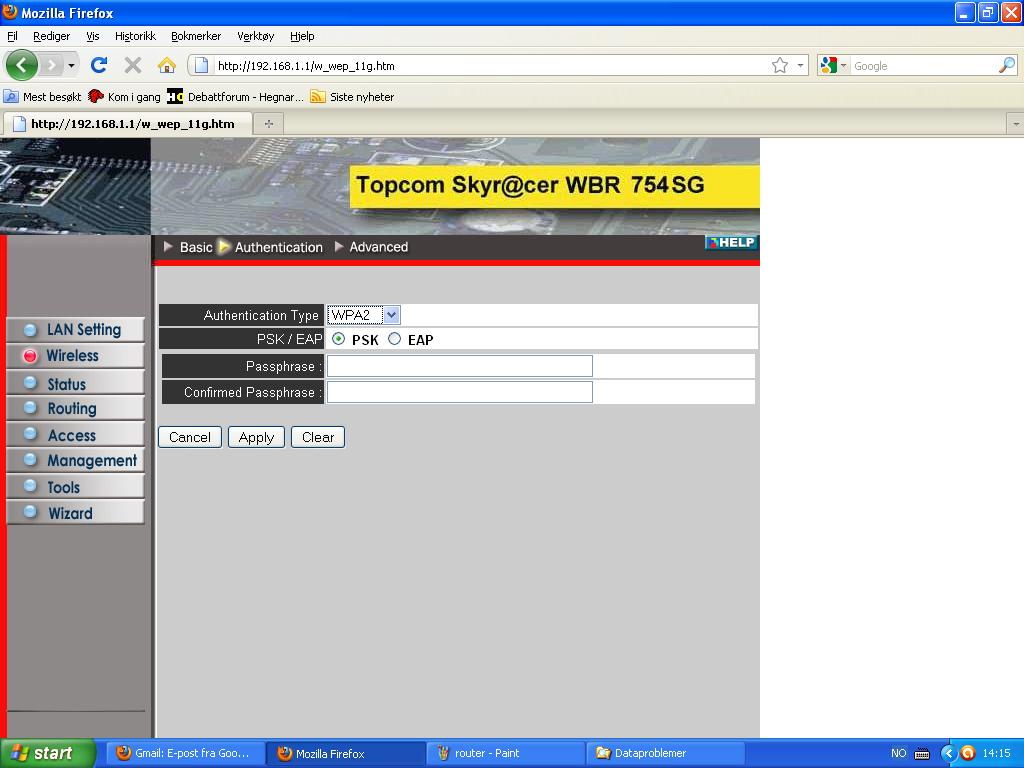Go to the Authentication section
This screenshot has width=1024, height=768.
[x=271, y=247]
